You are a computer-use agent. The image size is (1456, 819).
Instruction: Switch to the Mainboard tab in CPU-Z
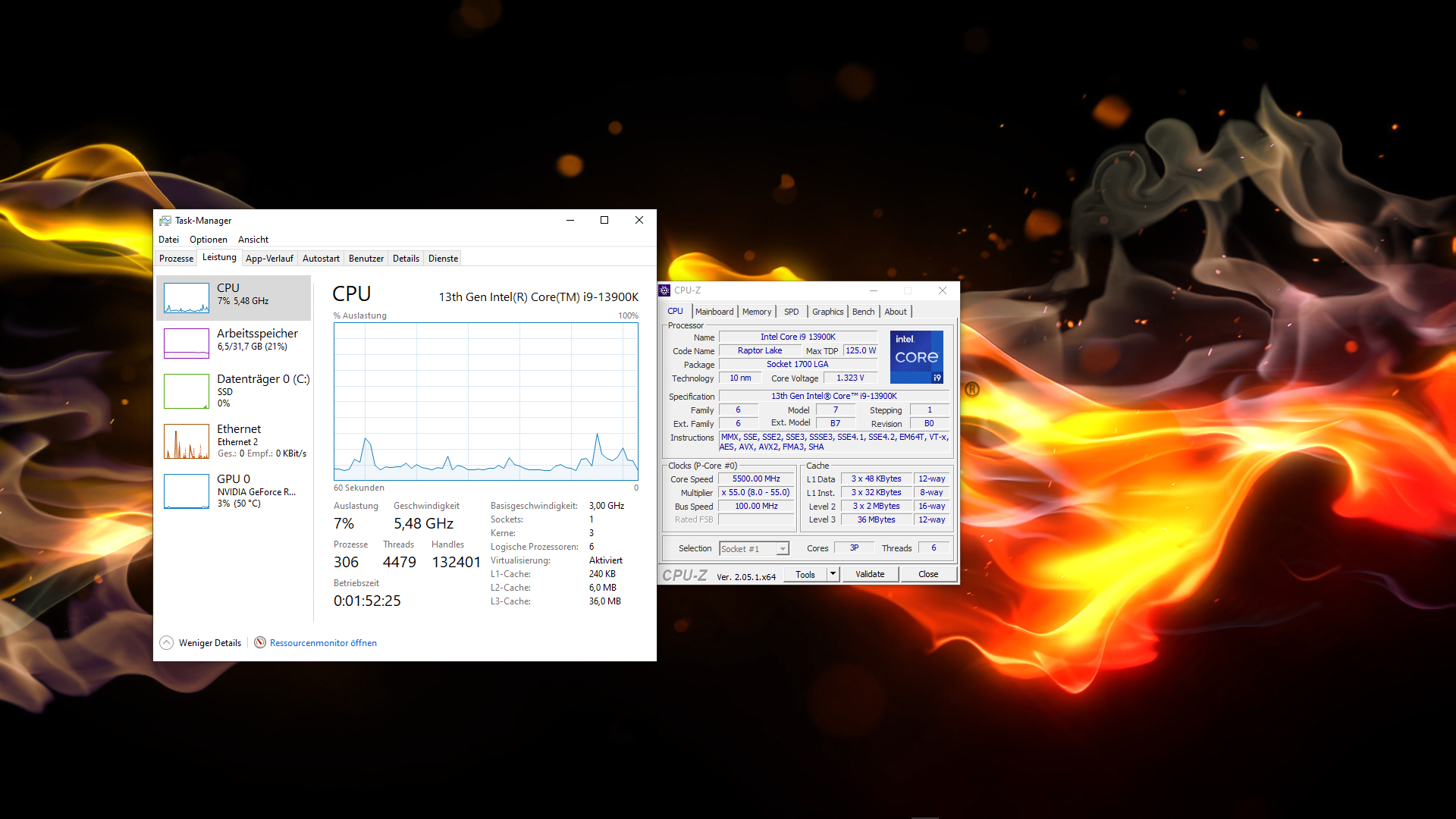714,311
